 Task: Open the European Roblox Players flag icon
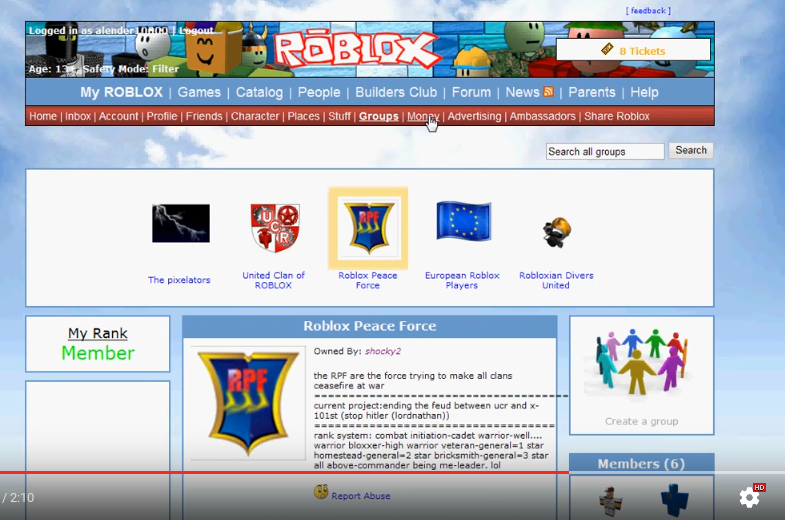pyautogui.click(x=464, y=221)
